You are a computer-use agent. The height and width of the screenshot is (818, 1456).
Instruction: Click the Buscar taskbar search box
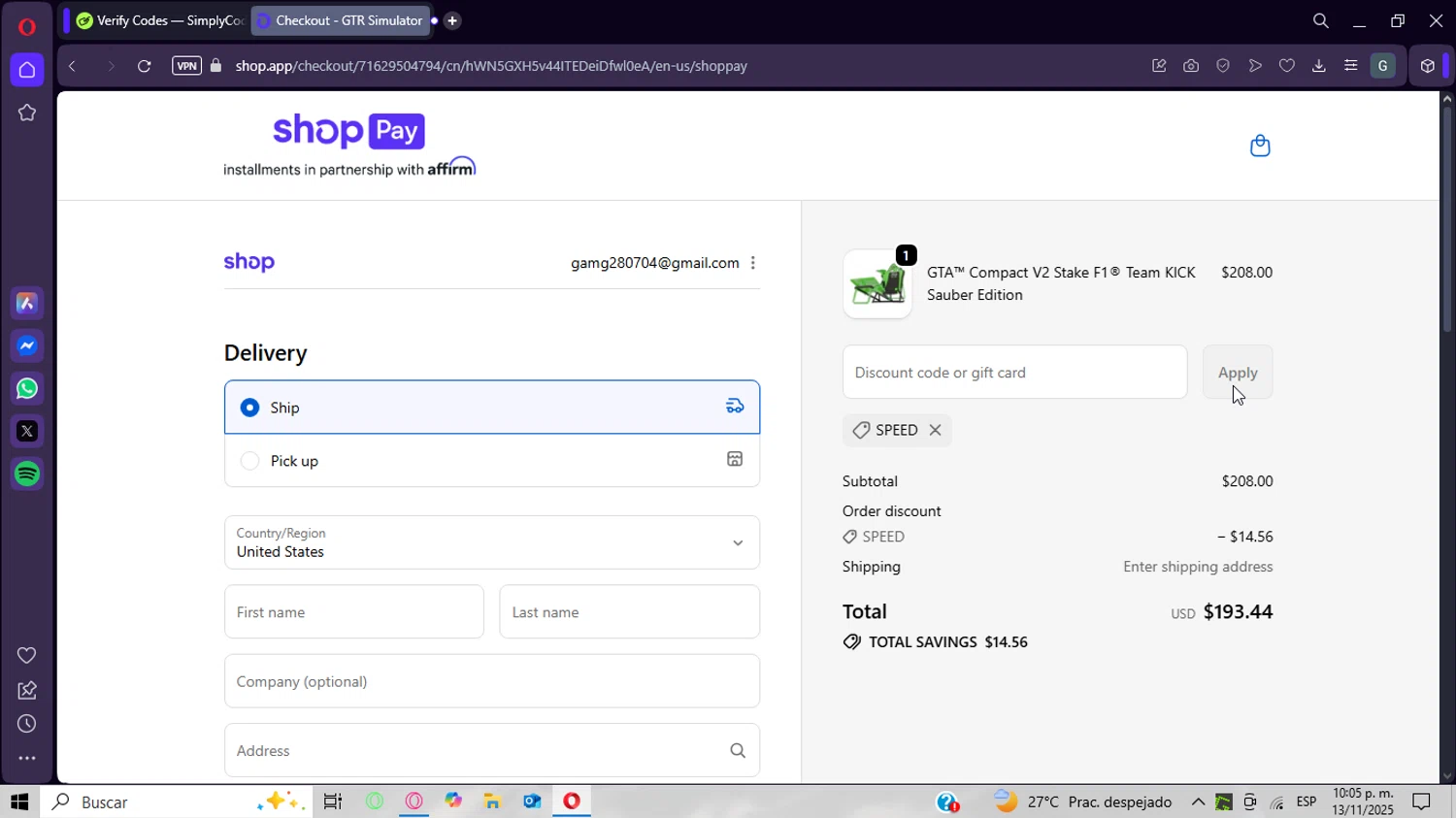pyautogui.click(x=177, y=802)
